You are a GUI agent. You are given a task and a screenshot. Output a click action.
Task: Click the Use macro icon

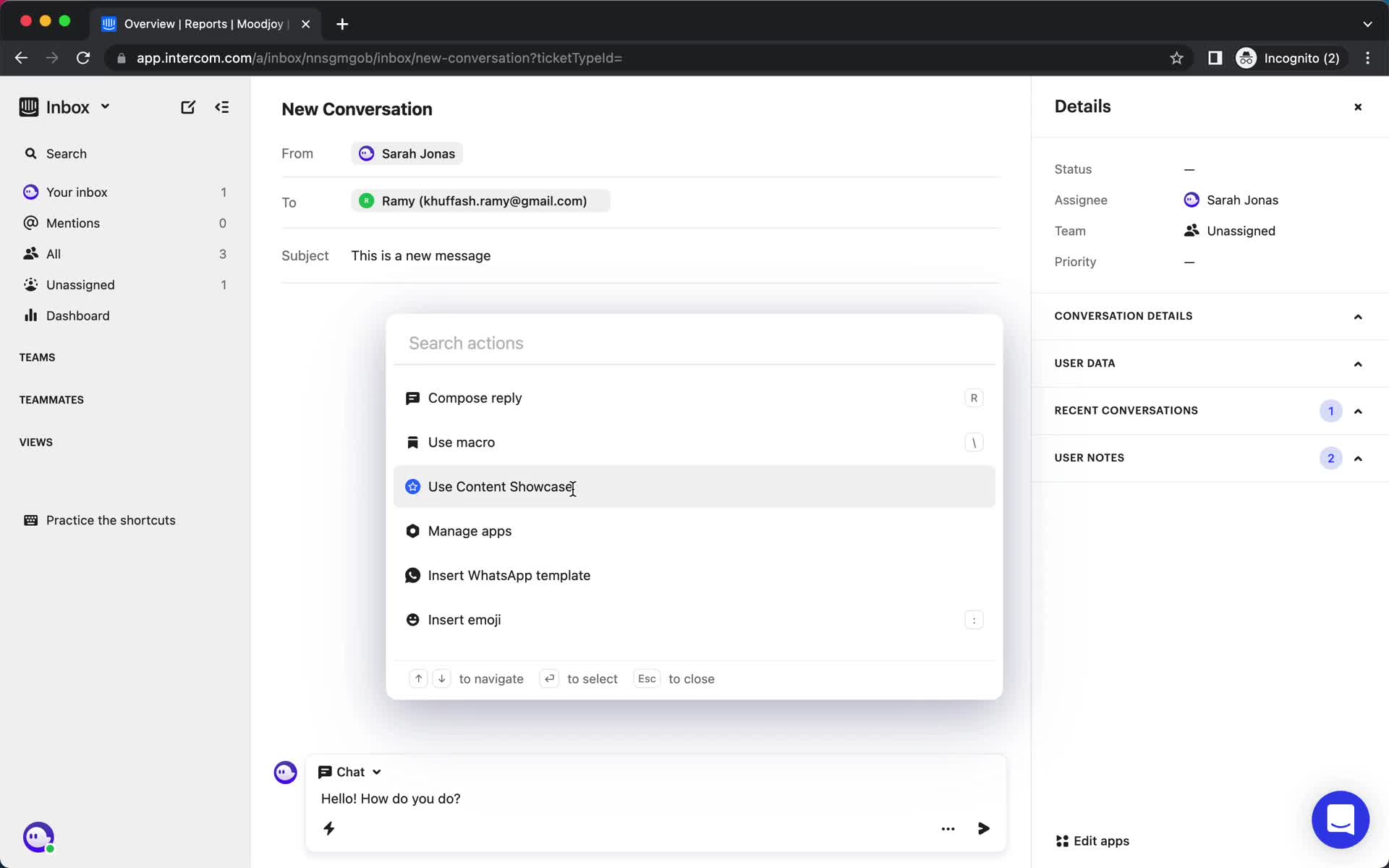[412, 442]
